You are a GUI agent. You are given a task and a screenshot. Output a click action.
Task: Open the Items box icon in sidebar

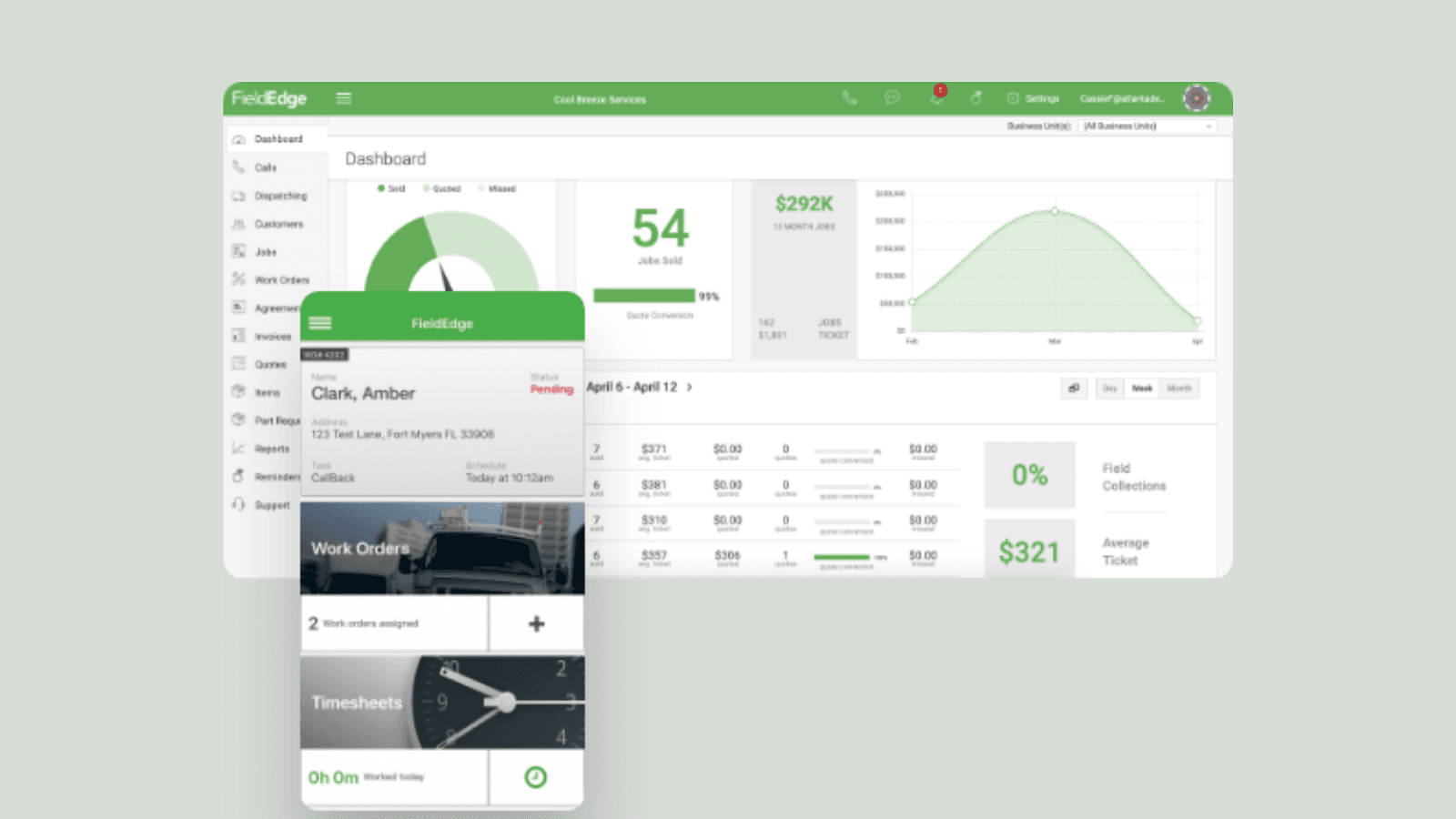(238, 392)
